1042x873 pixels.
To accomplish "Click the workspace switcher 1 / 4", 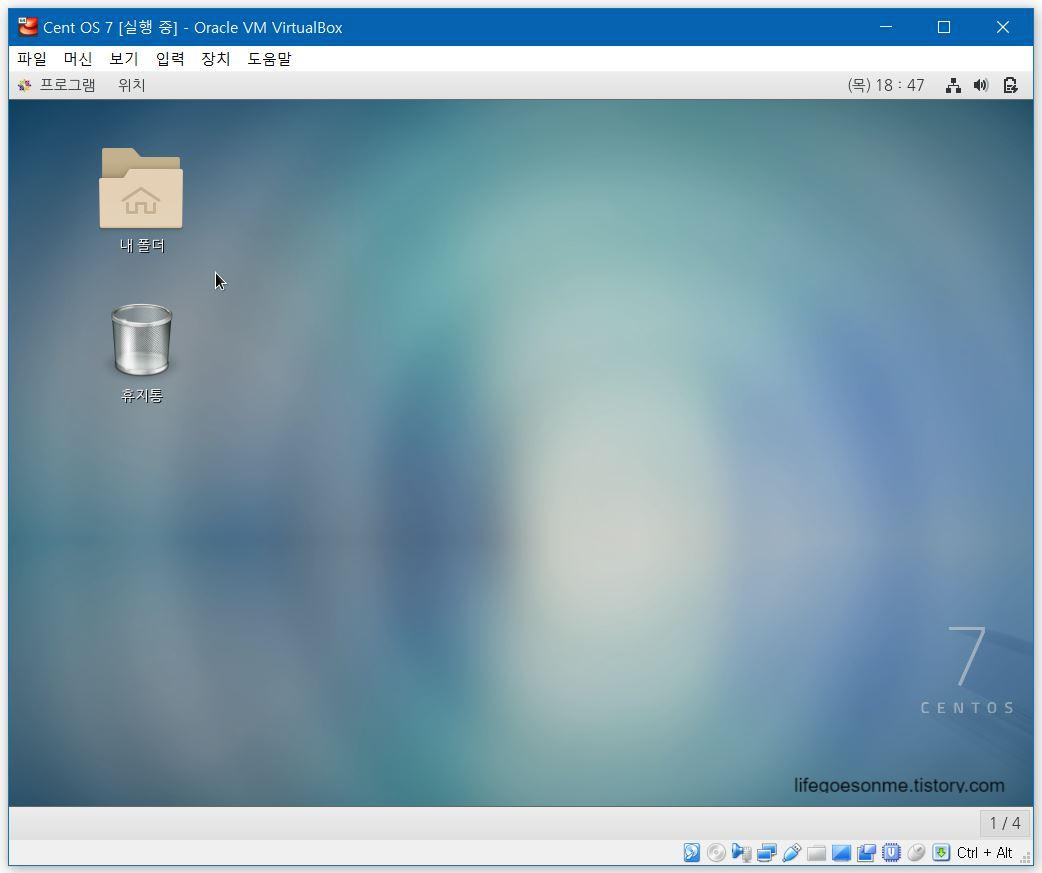I will [x=1005, y=823].
